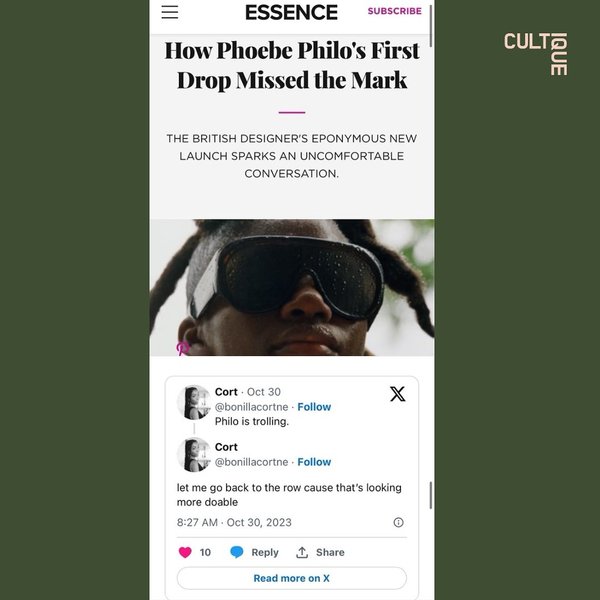Click the article headline about Phoebe Philo
Screen dimensions: 600x600
pyautogui.click(x=292, y=65)
